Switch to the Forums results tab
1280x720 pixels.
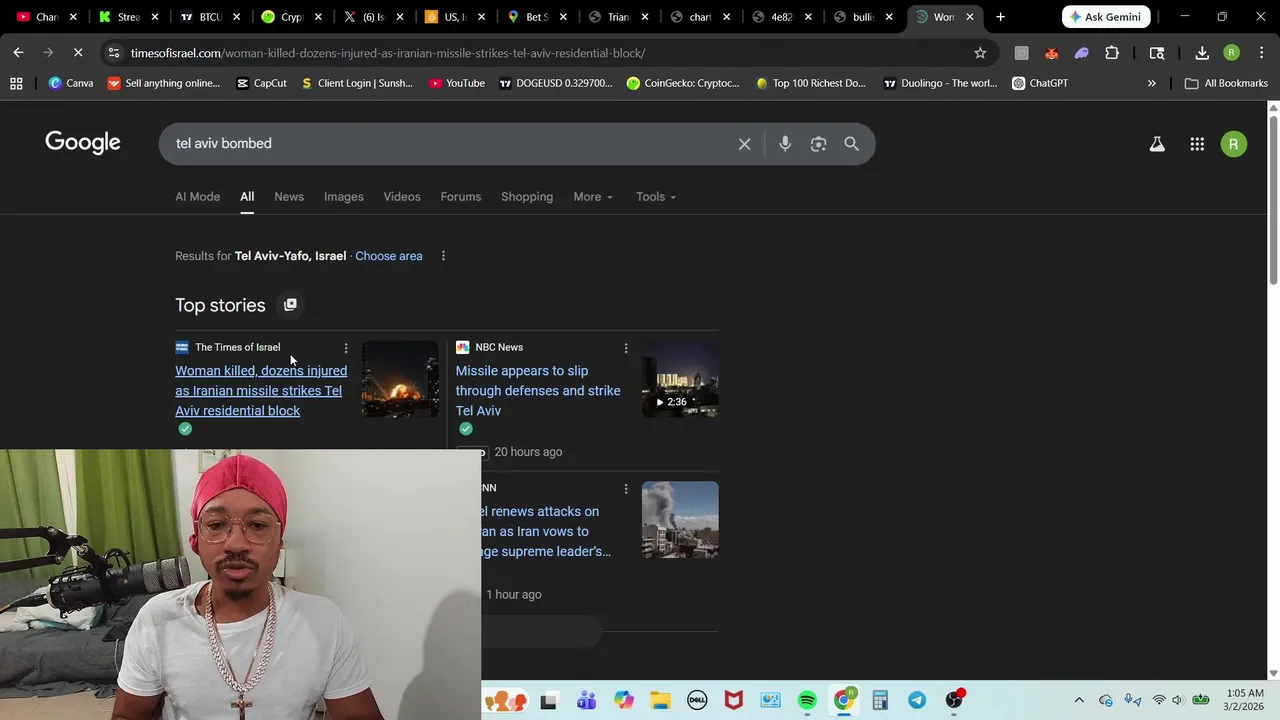461,197
